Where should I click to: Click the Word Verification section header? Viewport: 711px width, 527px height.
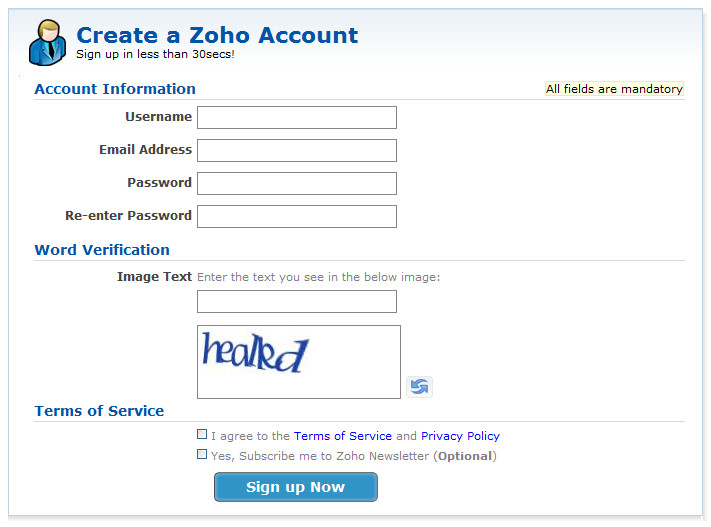pos(102,250)
